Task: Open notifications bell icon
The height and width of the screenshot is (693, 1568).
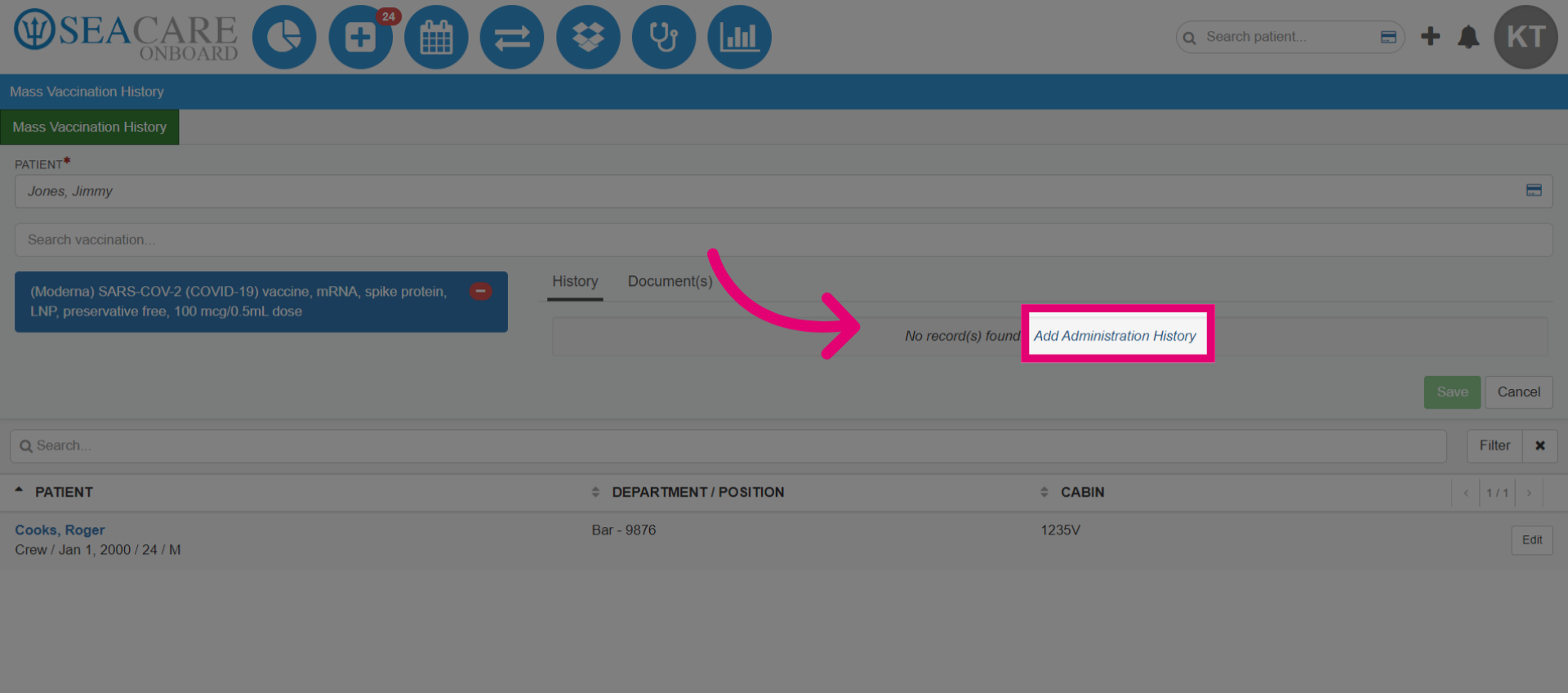Action: tap(1468, 37)
